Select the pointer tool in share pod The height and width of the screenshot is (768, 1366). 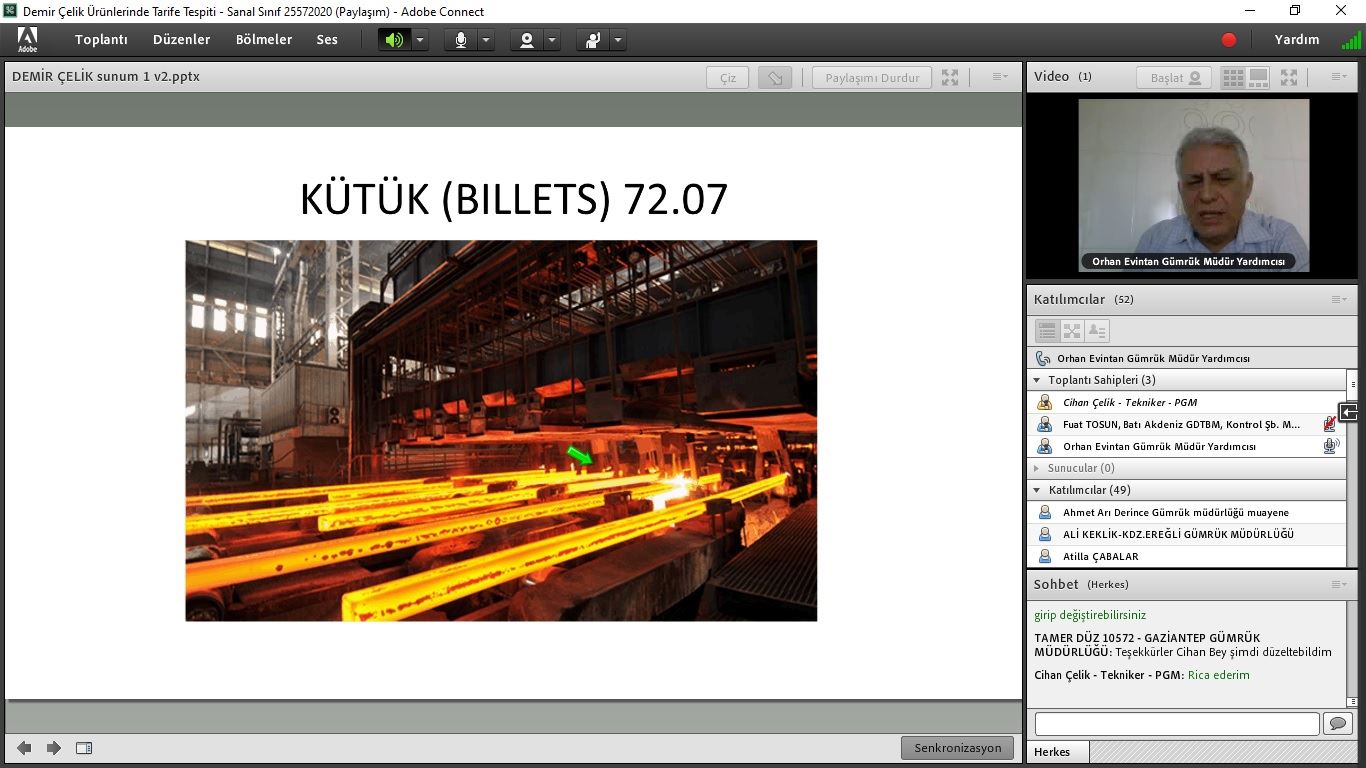(775, 78)
